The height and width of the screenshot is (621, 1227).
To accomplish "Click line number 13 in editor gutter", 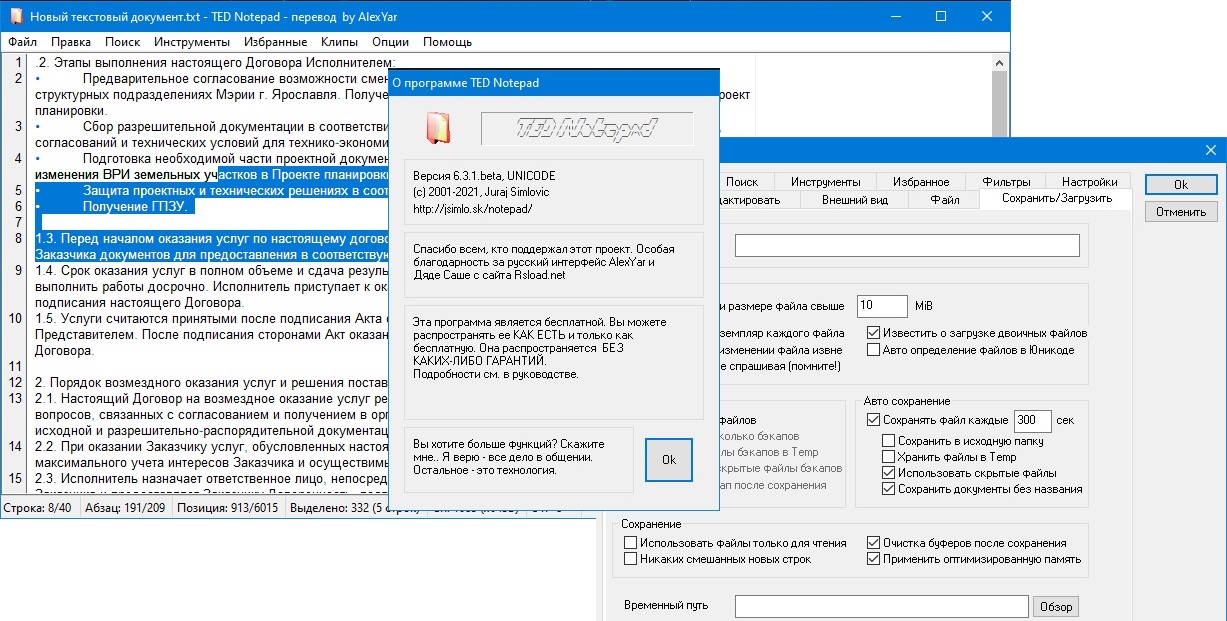I will point(16,397).
